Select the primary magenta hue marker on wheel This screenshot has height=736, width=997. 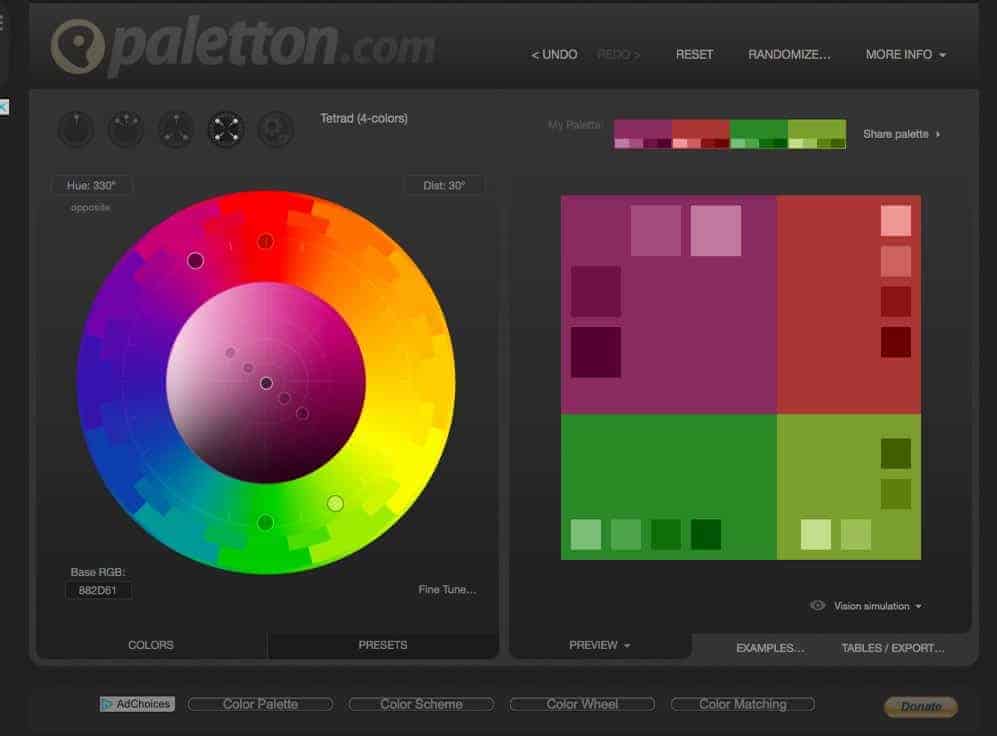point(195,260)
